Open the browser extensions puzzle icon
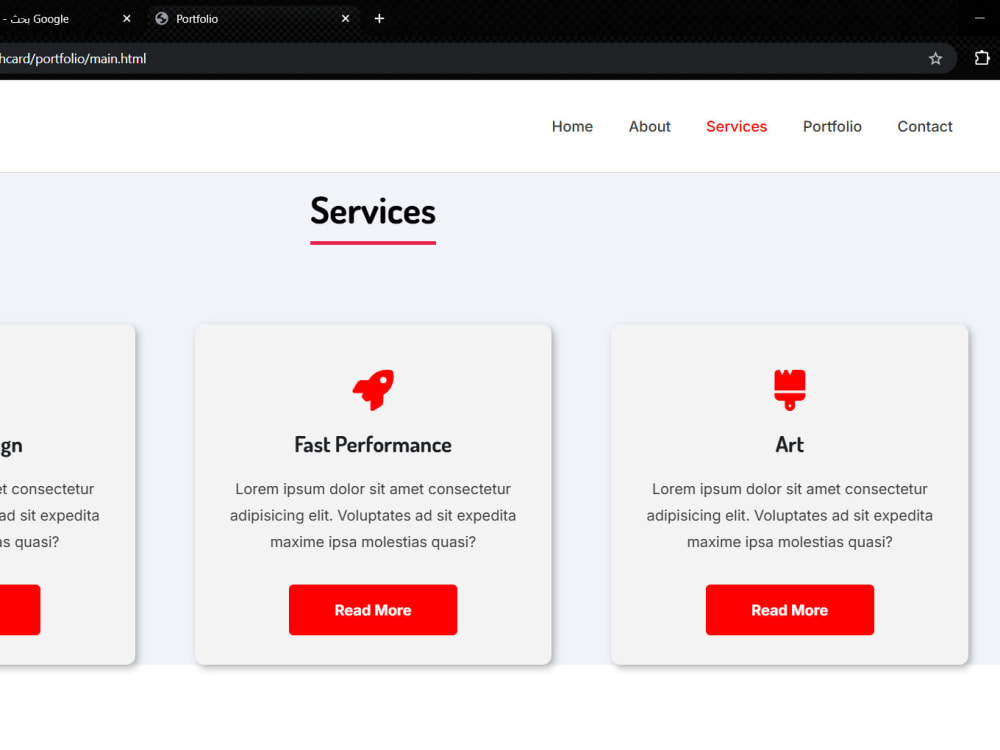The height and width of the screenshot is (750, 1000). point(982,58)
